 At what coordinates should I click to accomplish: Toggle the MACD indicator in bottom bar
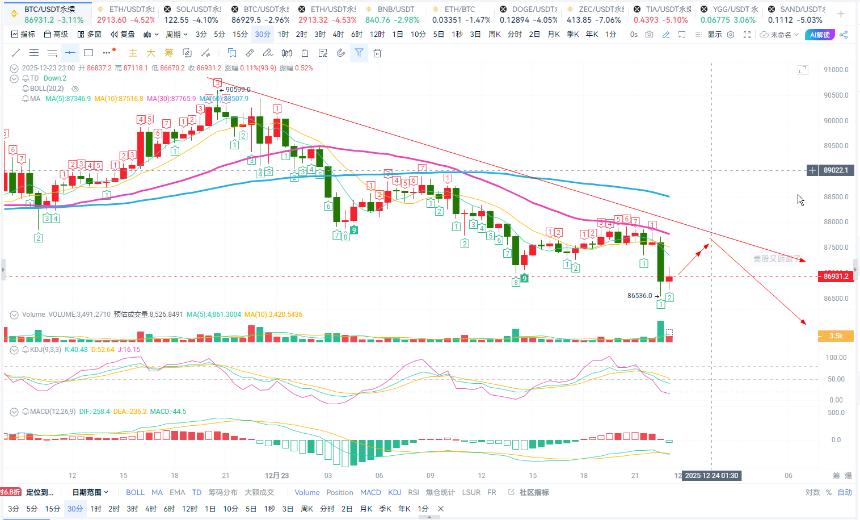[x=371, y=492]
